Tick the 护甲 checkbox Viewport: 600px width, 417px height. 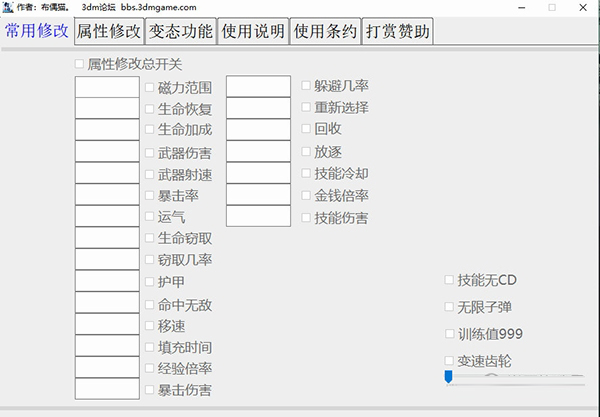point(149,282)
